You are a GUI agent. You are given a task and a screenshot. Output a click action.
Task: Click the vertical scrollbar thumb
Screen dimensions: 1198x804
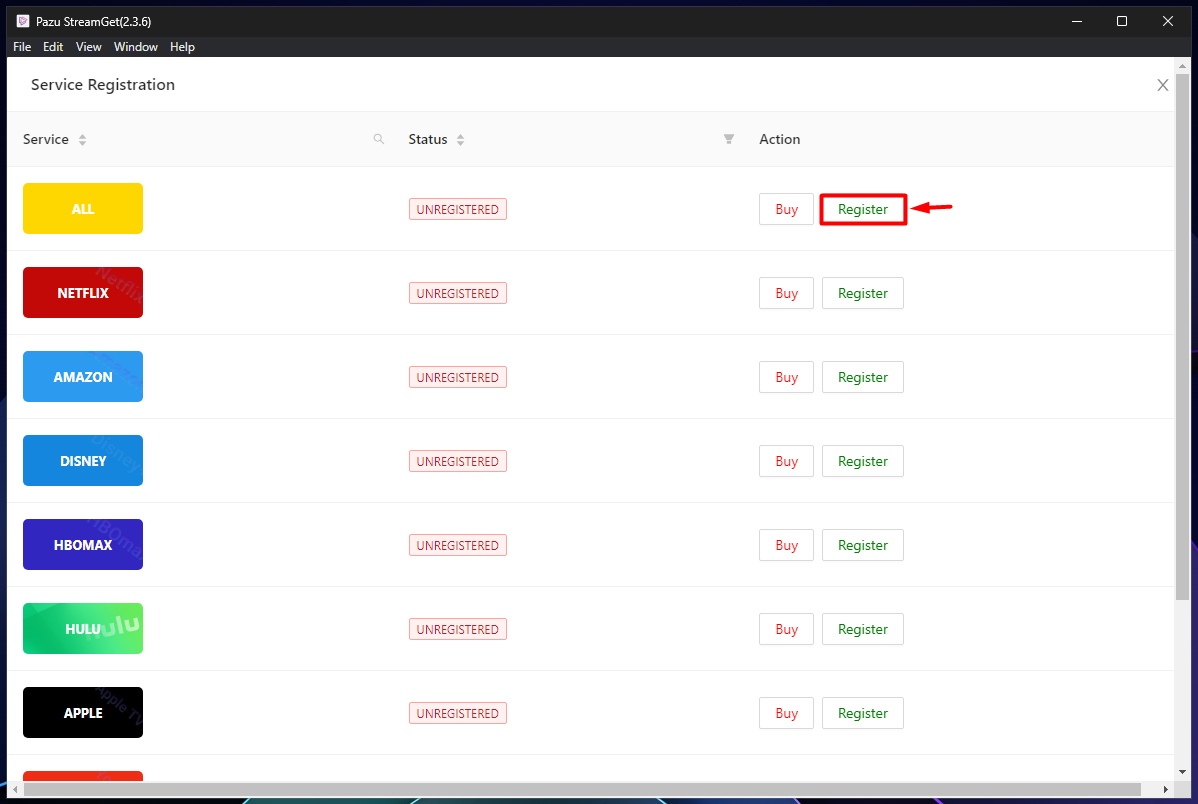pos(1182,336)
